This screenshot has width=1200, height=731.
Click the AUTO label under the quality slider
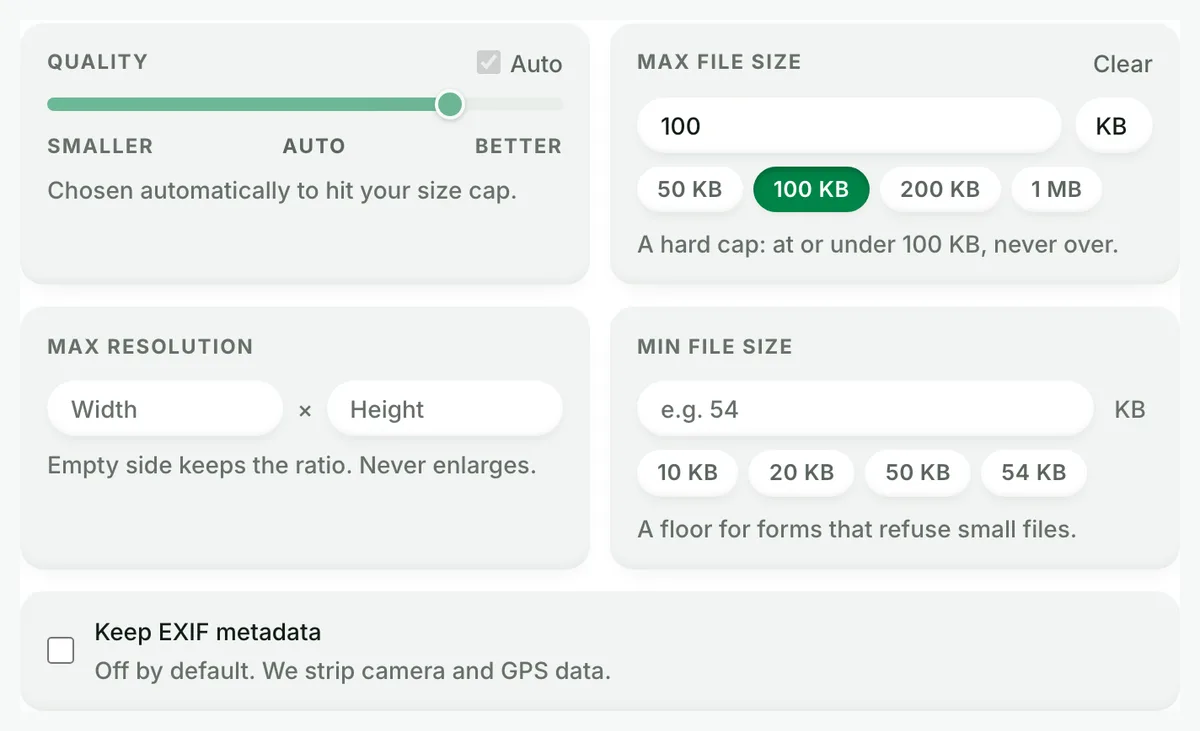click(x=314, y=146)
